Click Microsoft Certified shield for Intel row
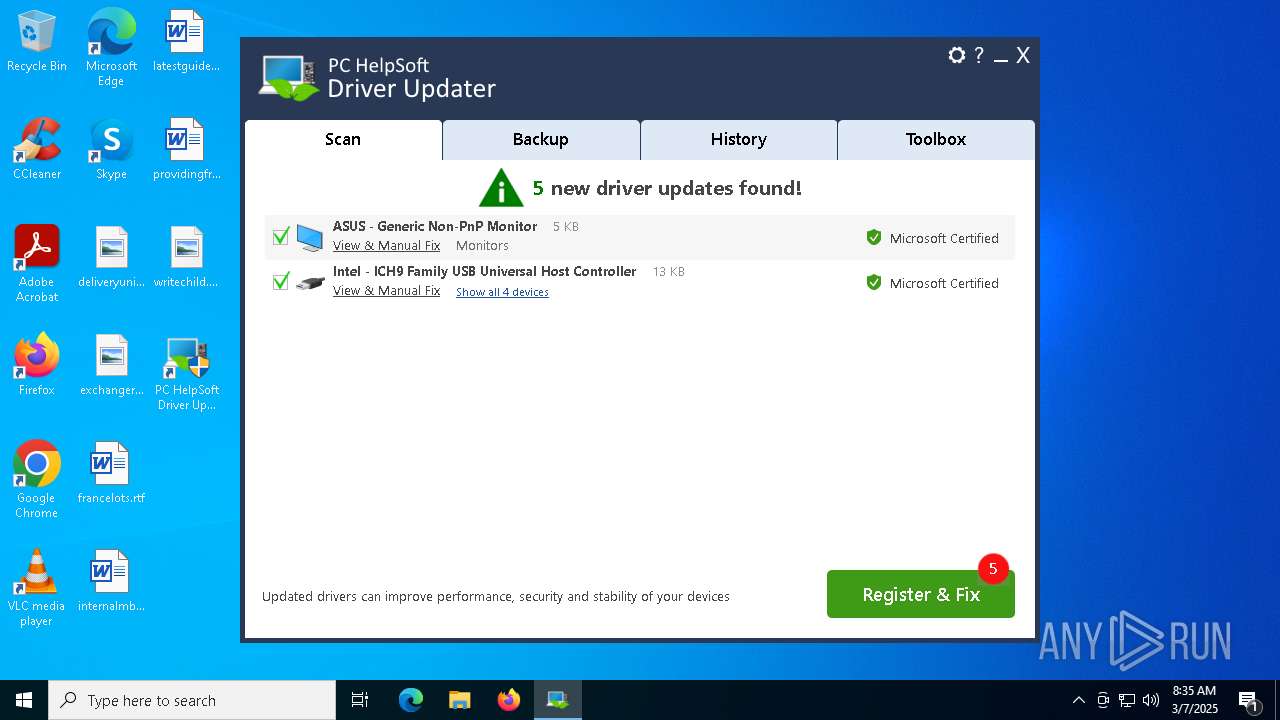Image resolution: width=1280 pixels, height=720 pixels. tap(874, 283)
